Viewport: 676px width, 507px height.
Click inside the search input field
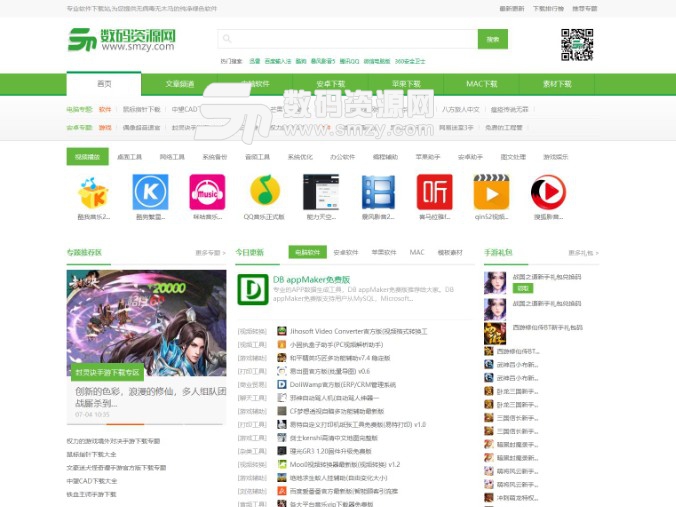pos(347,39)
